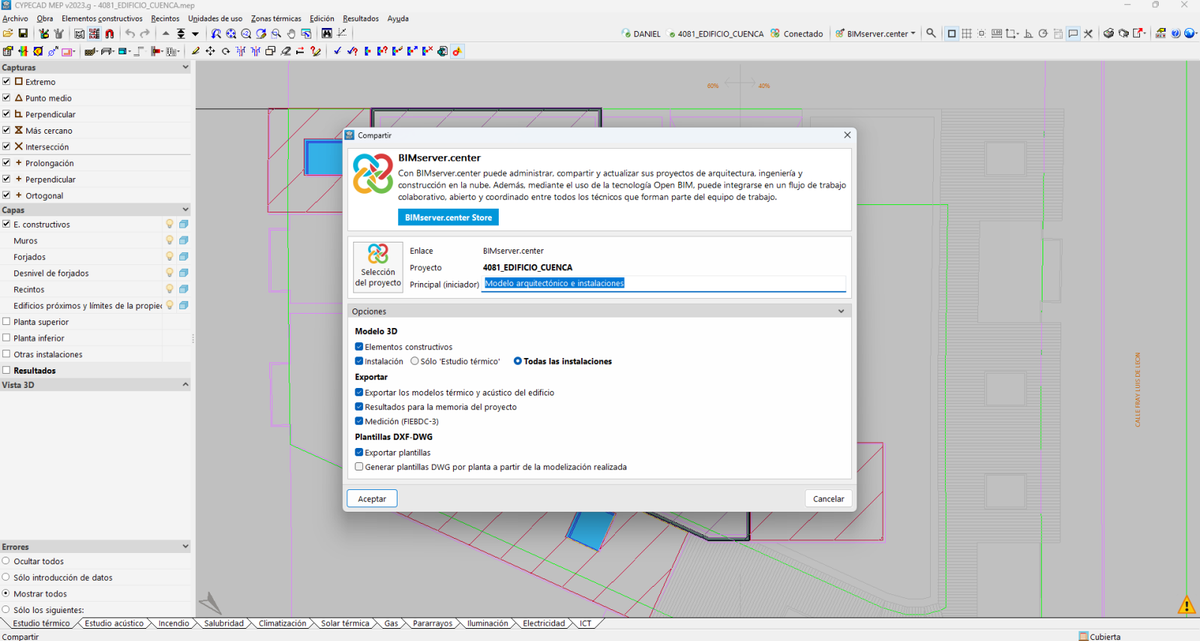
Task: Select Sólo 'Estudio térmico' radio option
Action: (415, 361)
